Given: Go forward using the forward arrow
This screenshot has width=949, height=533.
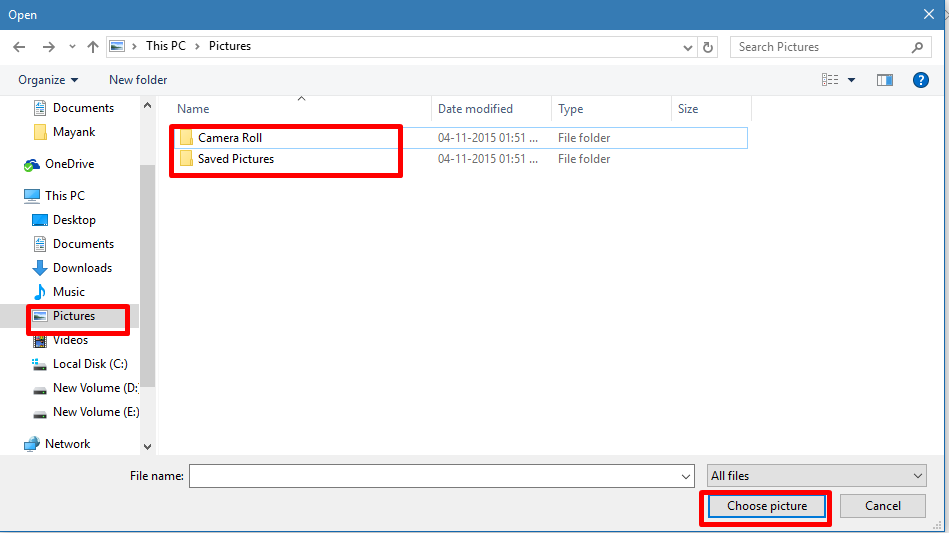Looking at the screenshot, I should (x=48, y=47).
